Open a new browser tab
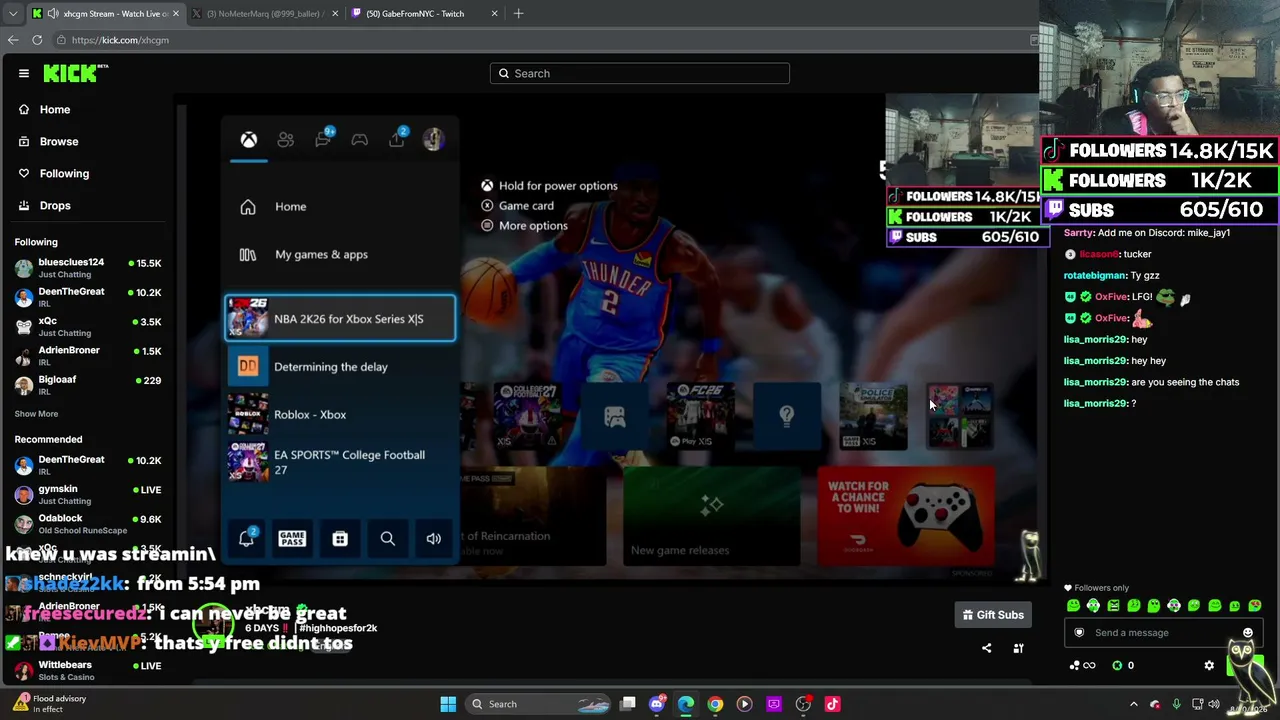 click(518, 14)
